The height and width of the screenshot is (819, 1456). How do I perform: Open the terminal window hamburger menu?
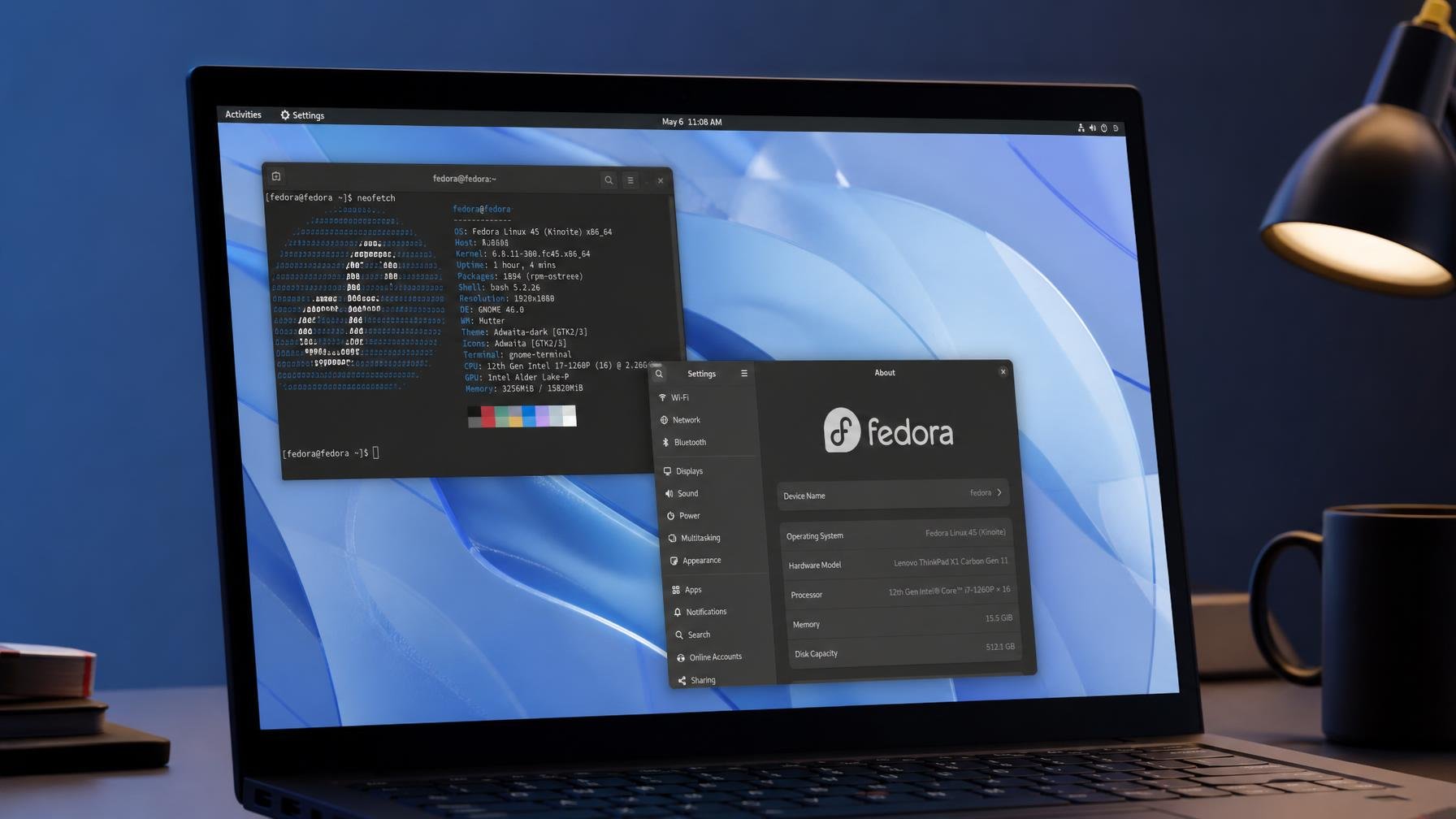coord(630,180)
